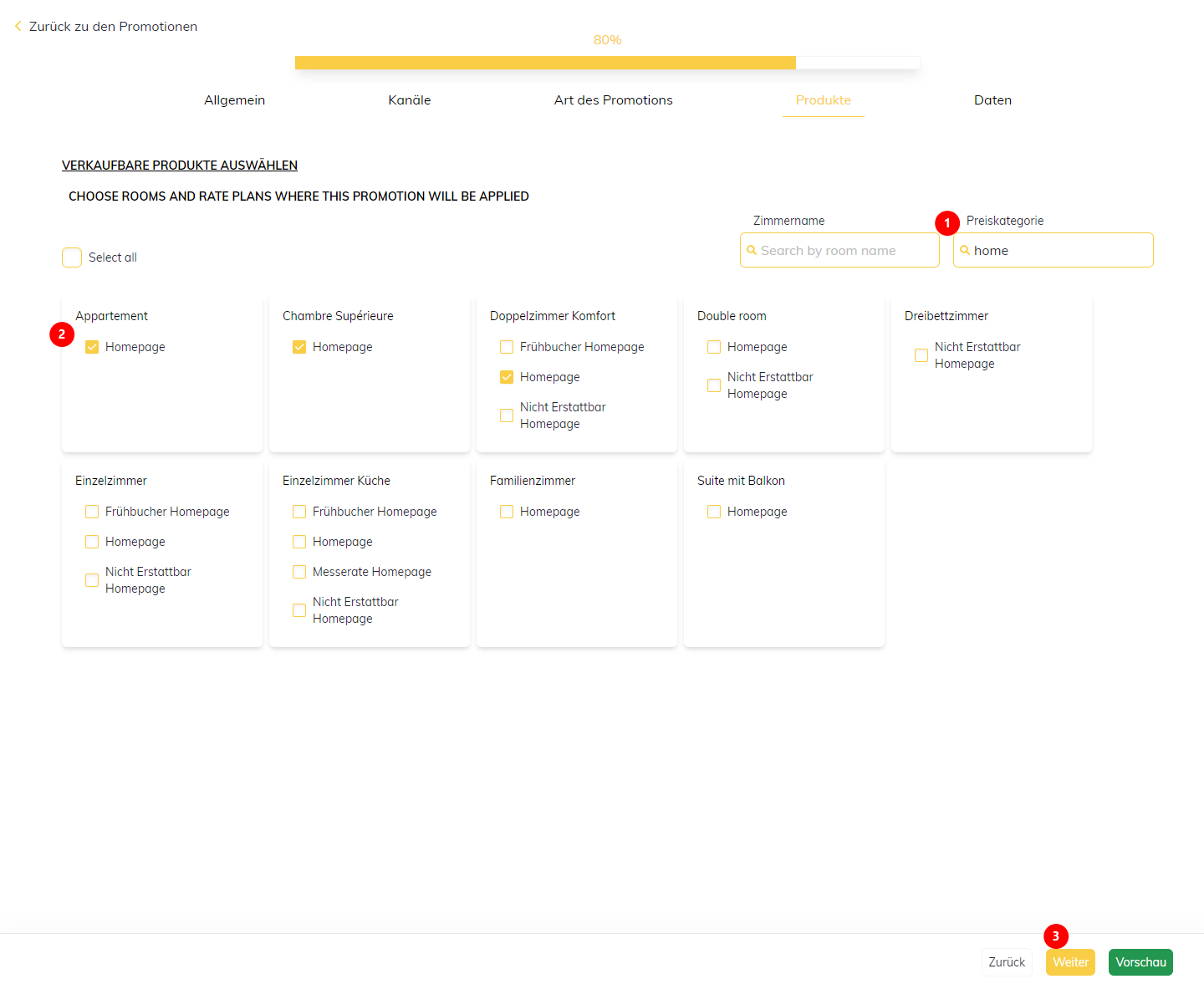
Task: Uncheck Homepage under Appartement
Action: click(92, 347)
